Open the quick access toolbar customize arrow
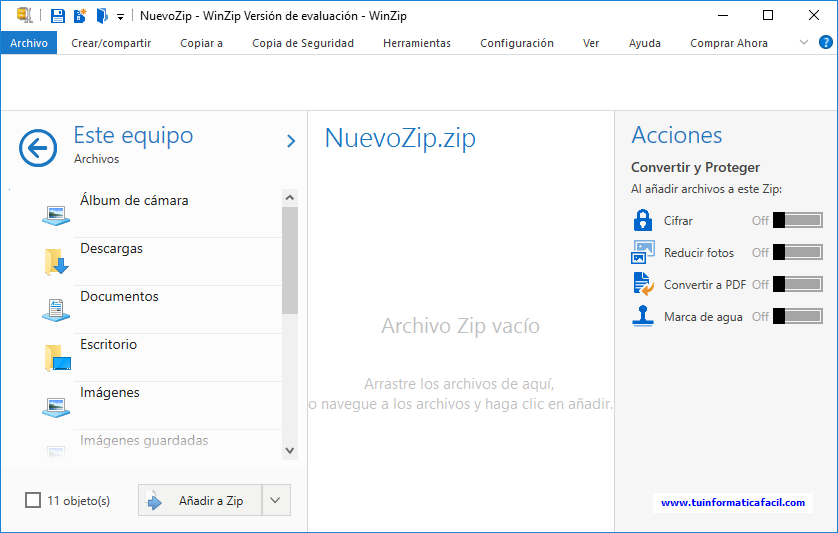 tap(121, 17)
